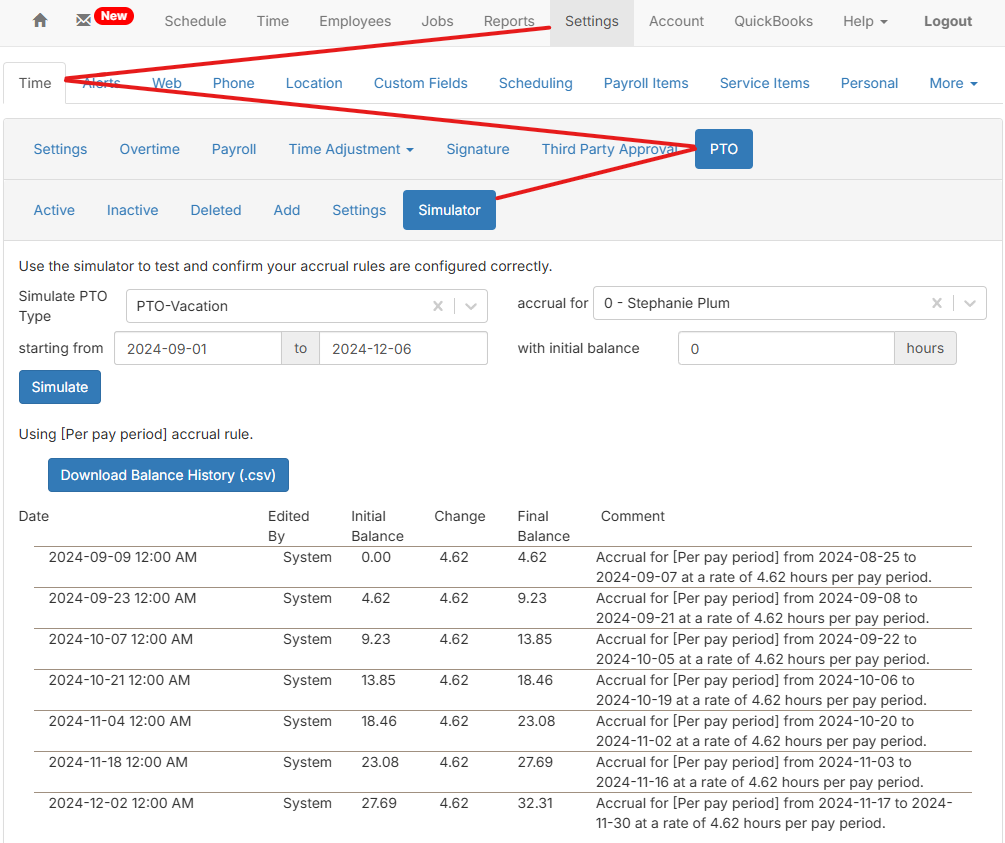Open the Time Adjustment dropdown
1005x843 pixels.
click(350, 148)
